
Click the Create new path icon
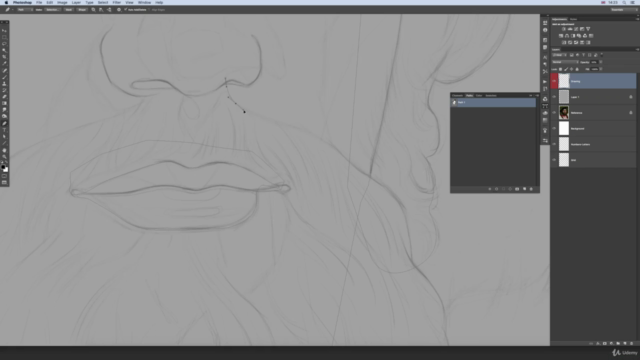coord(524,189)
